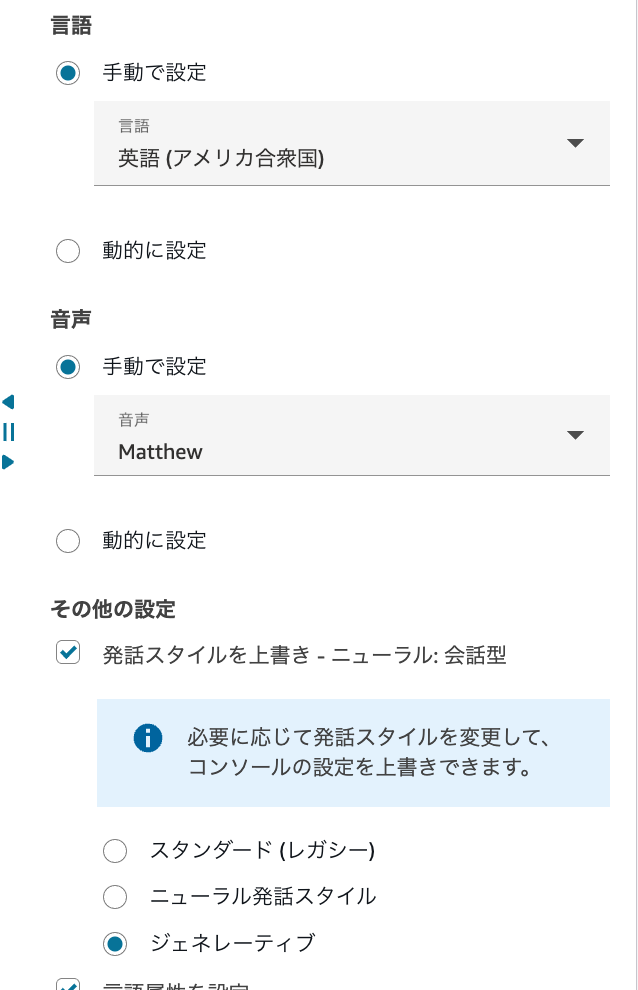Uncheck 発話スタイルを上書き option
Screen dimensions: 638x990
[68, 654]
